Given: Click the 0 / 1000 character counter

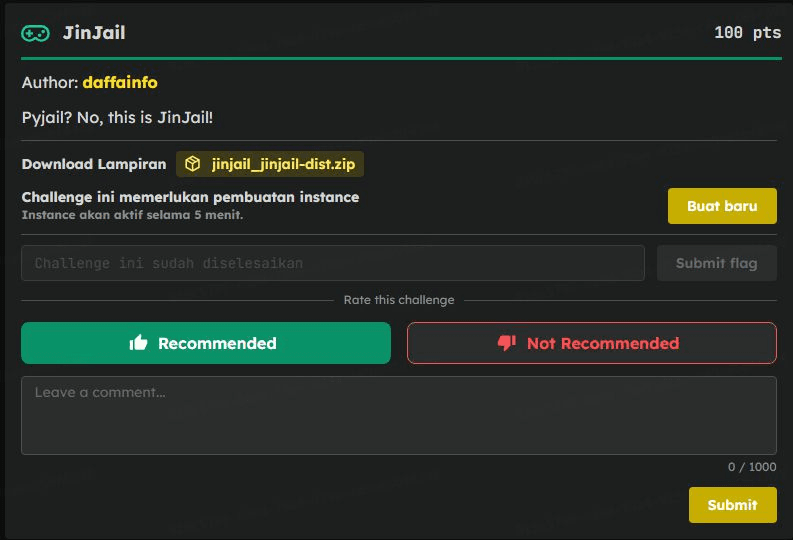Looking at the screenshot, I should [751, 467].
